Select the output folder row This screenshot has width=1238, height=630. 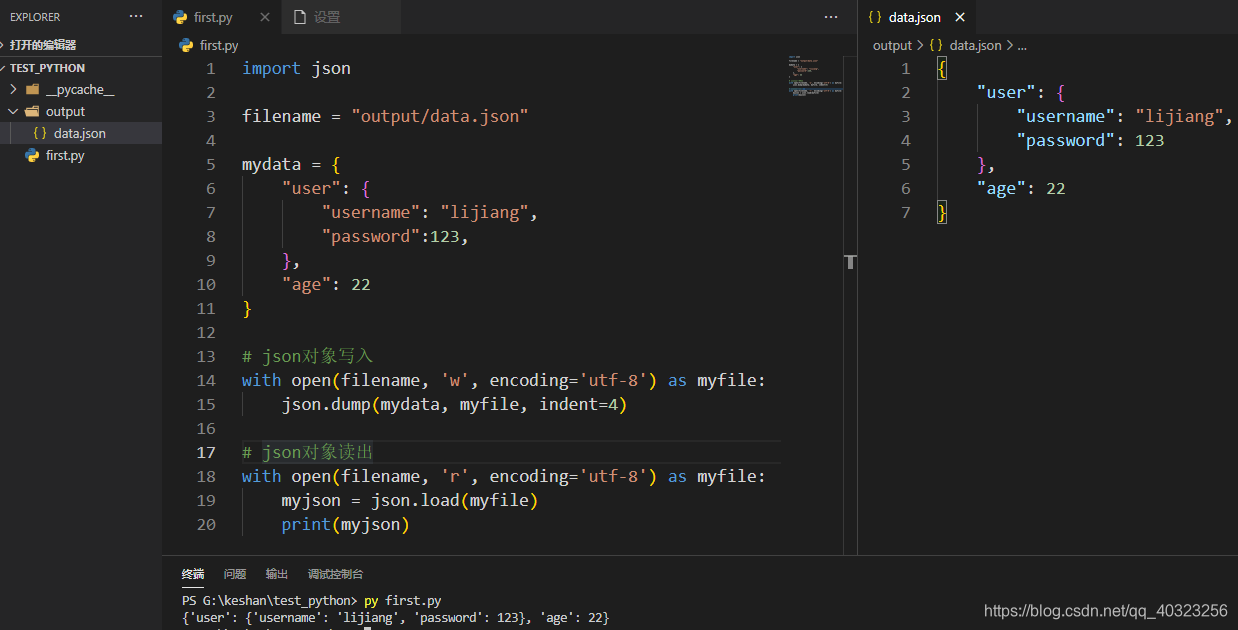81,111
